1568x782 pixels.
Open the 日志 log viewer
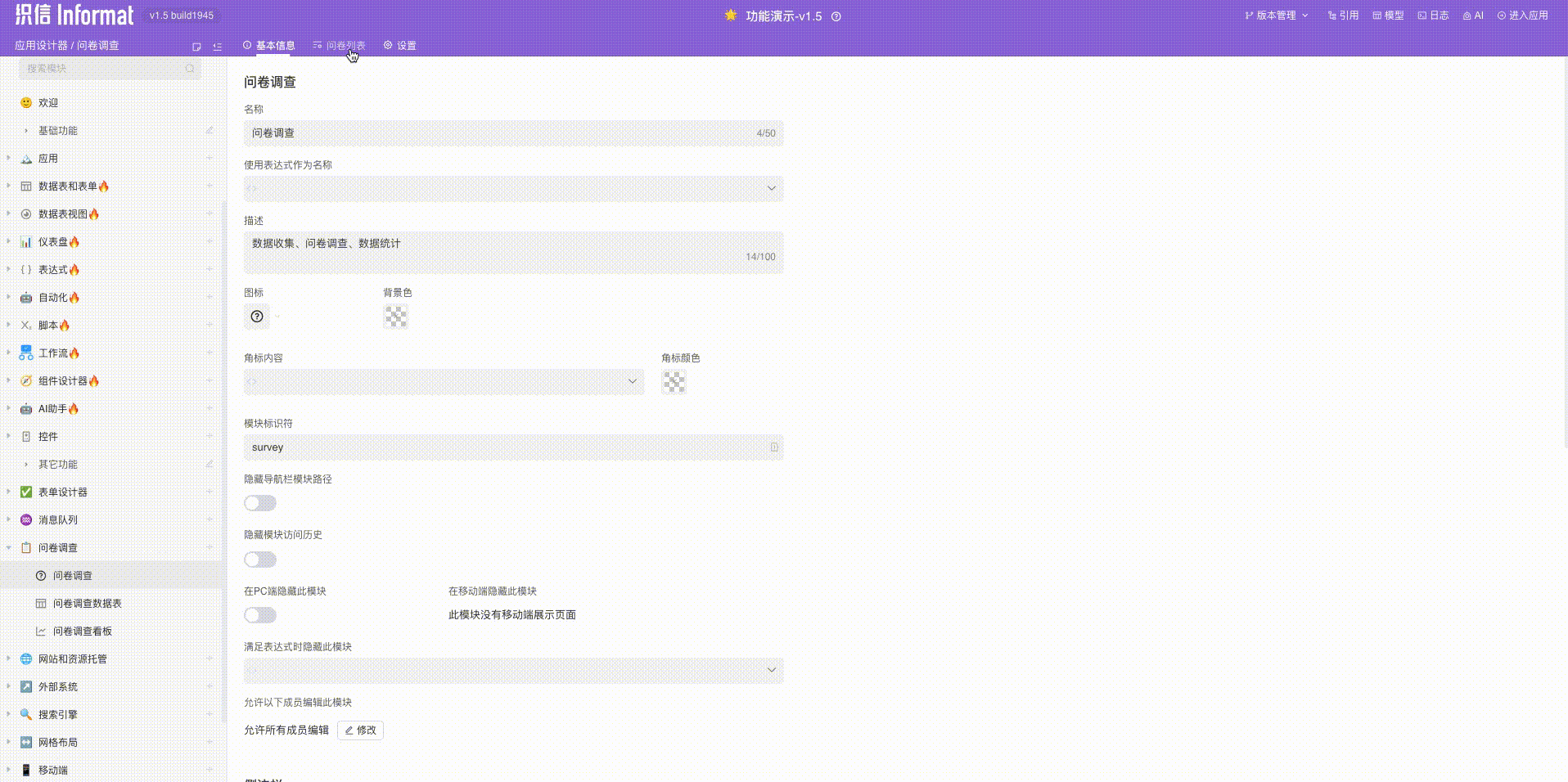1432,15
